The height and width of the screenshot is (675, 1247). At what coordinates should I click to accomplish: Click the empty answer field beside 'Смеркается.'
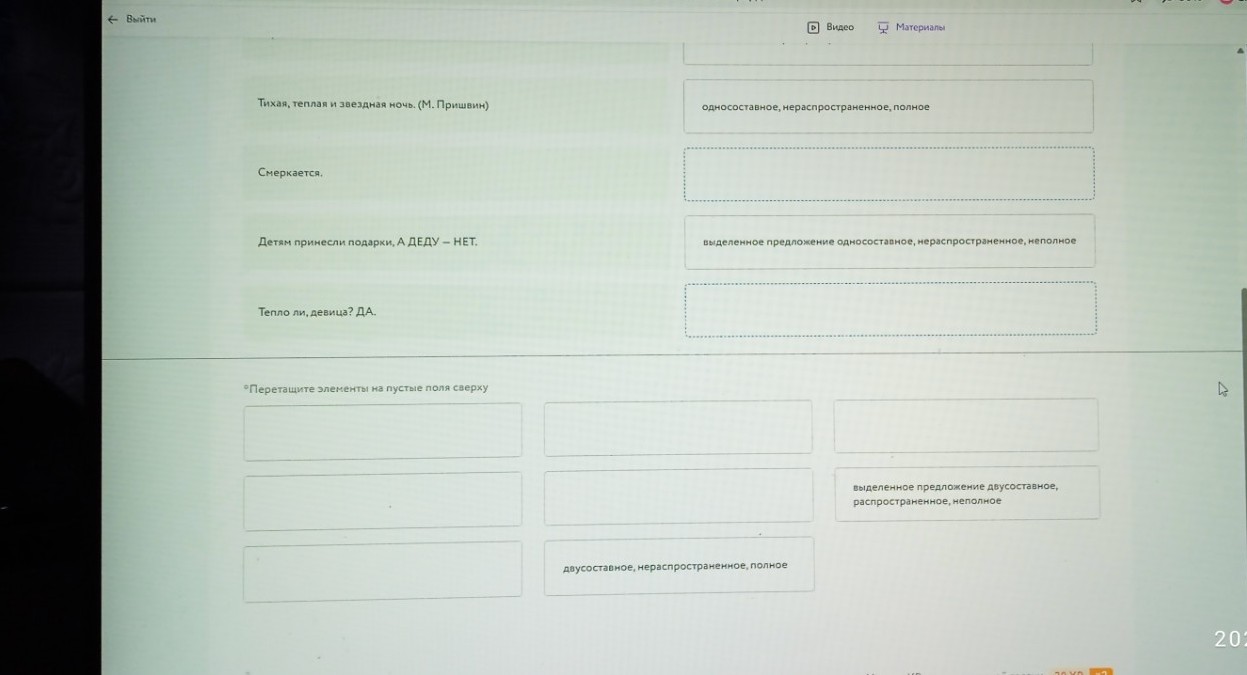(888, 175)
